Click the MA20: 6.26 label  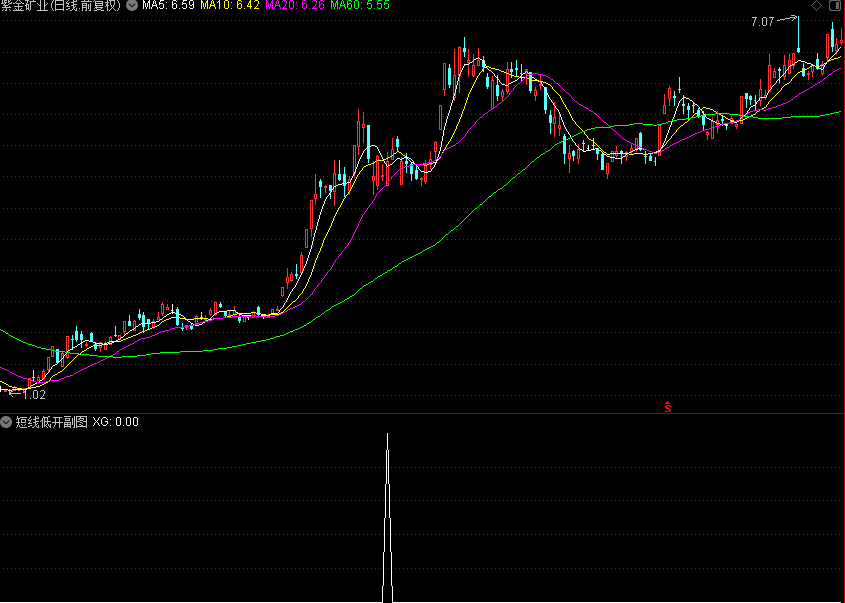pos(295,5)
